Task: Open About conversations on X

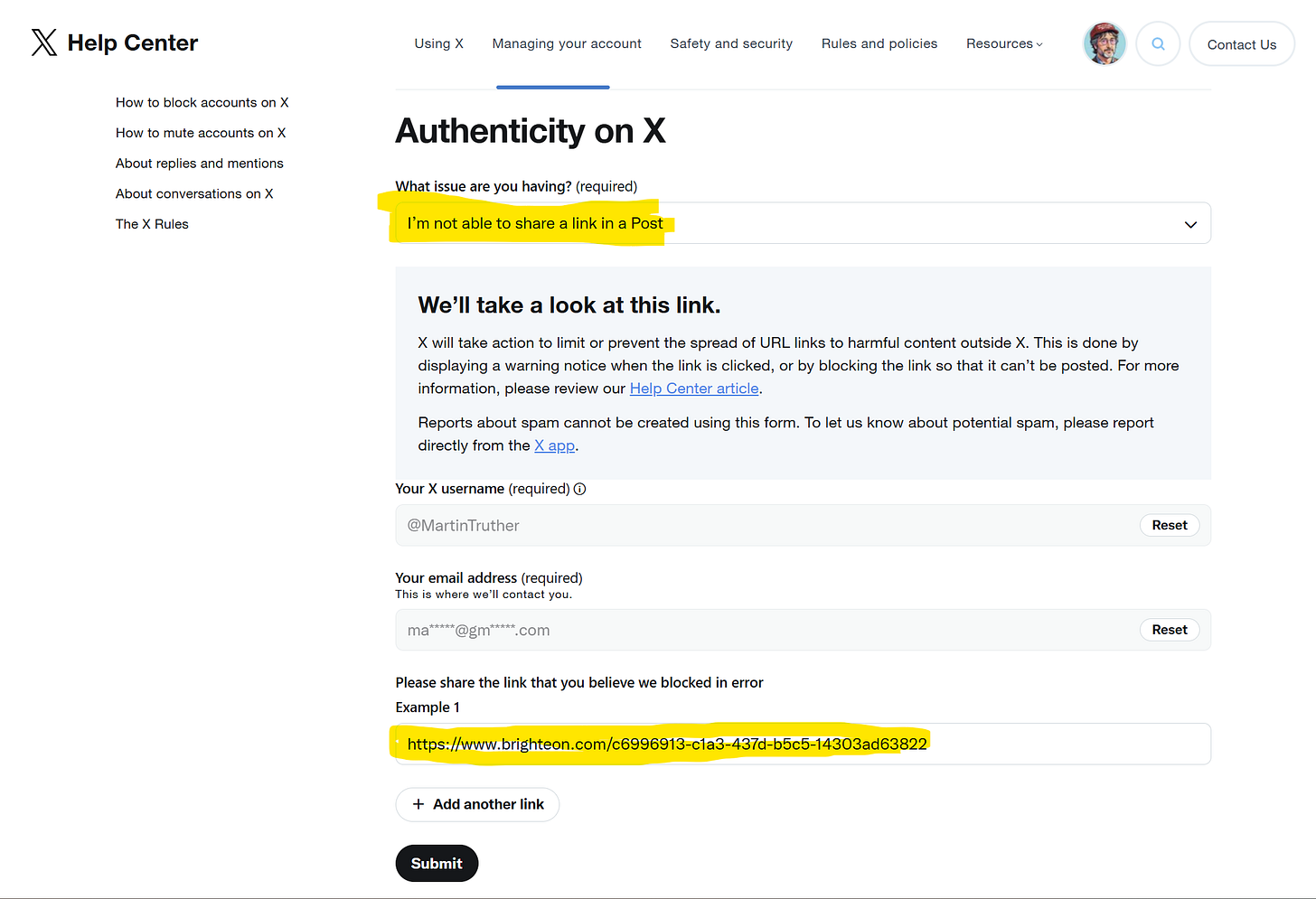Action: click(x=194, y=193)
